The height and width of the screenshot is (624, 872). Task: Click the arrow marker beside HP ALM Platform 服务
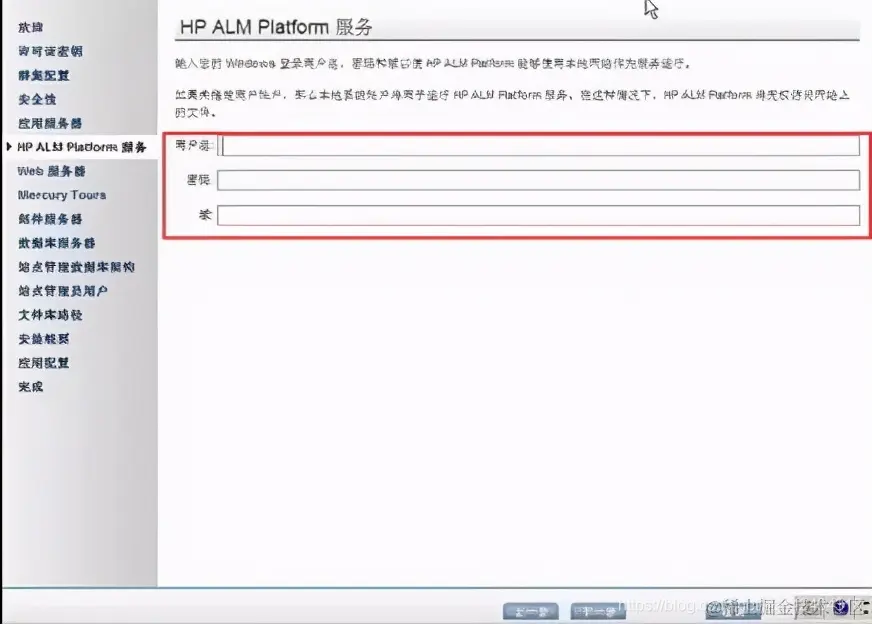[x=9, y=147]
